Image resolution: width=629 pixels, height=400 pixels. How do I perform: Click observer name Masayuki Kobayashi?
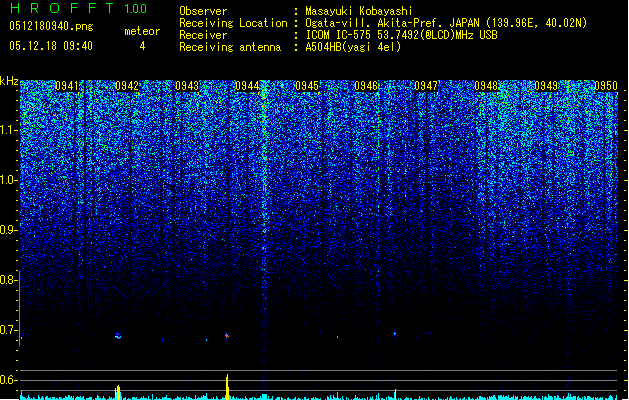click(x=359, y=11)
